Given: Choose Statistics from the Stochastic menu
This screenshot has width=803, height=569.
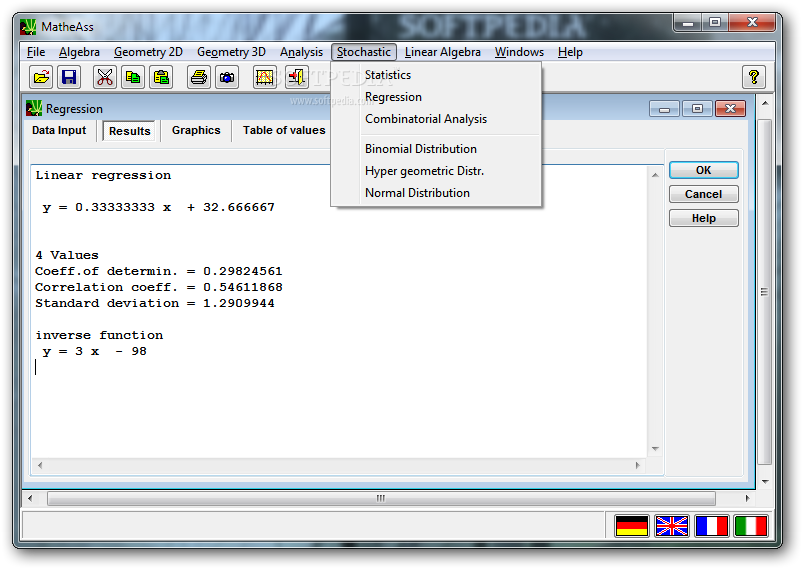Looking at the screenshot, I should (436, 75).
